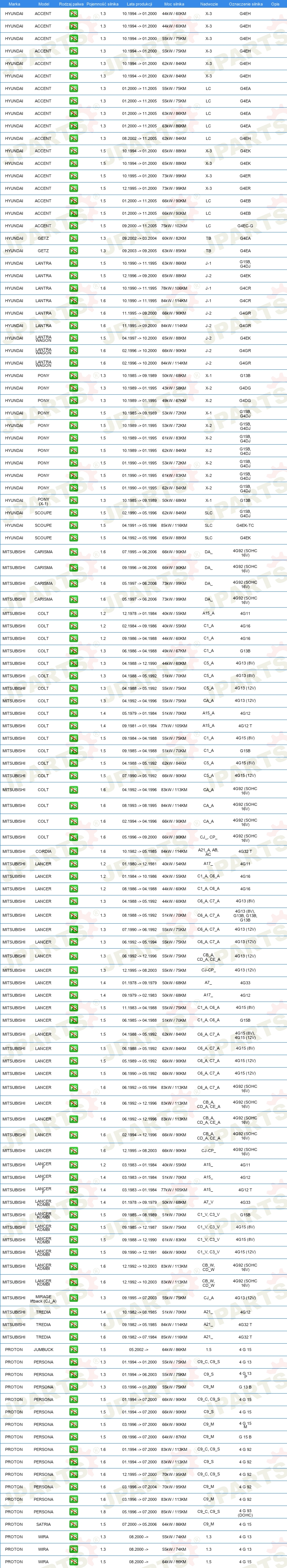Click fuel icon in Mirage liftback row
287x1568 pixels.
click(73, 1298)
